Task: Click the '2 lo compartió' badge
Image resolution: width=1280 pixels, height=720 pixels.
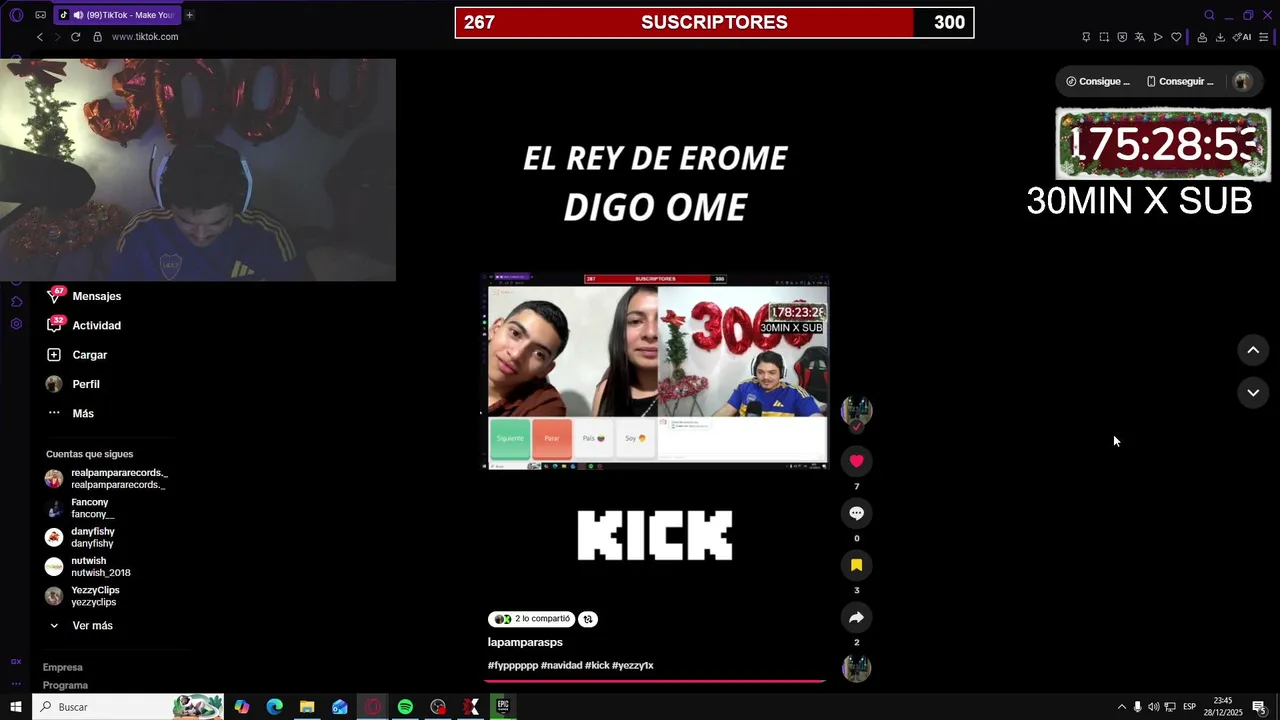Action: (532, 619)
